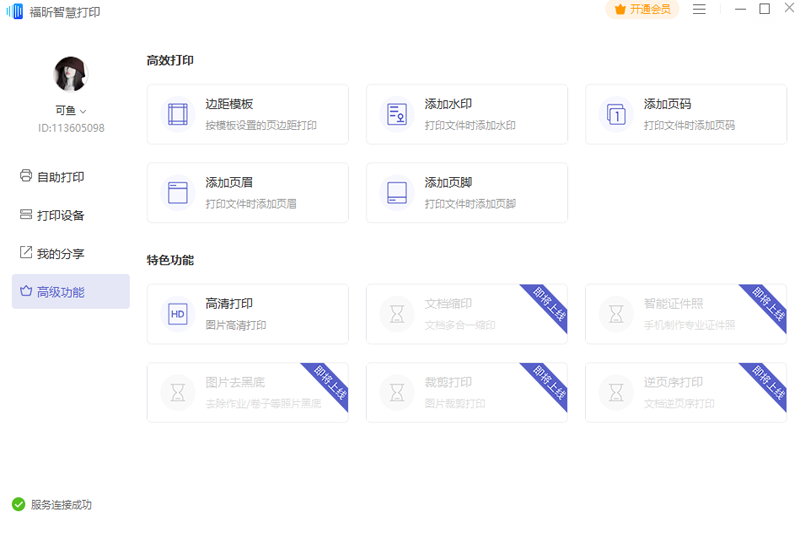Open the 高清打印 card title

click(229, 304)
